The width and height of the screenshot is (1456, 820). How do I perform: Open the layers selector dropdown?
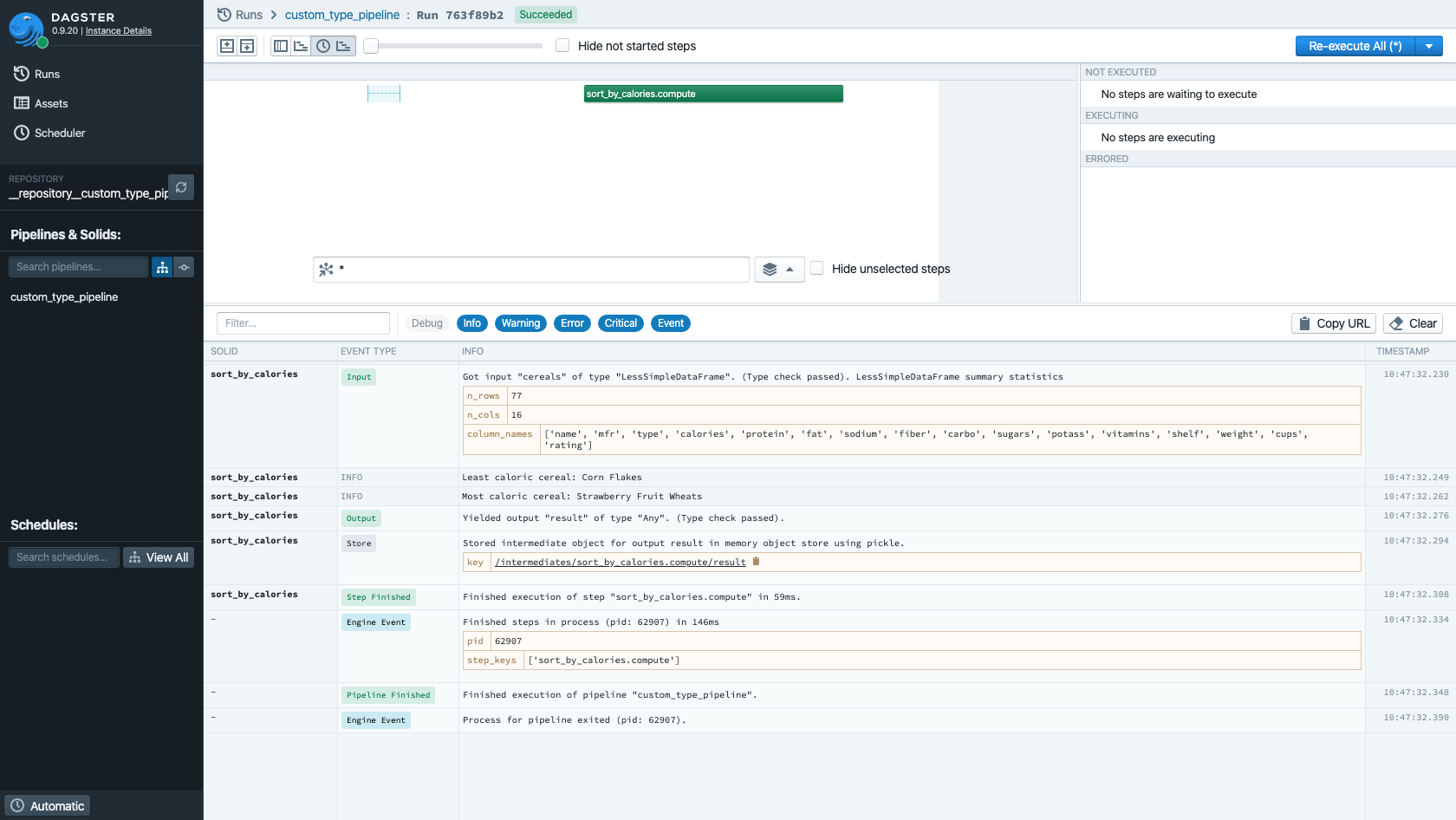(779, 270)
